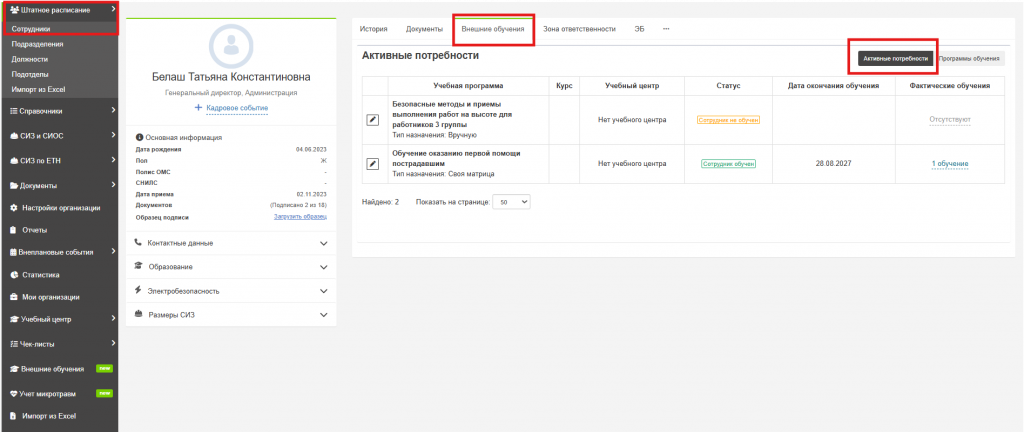The height and width of the screenshot is (432, 1024).
Task: Click the Загрузить образец link
Action: pos(300,217)
